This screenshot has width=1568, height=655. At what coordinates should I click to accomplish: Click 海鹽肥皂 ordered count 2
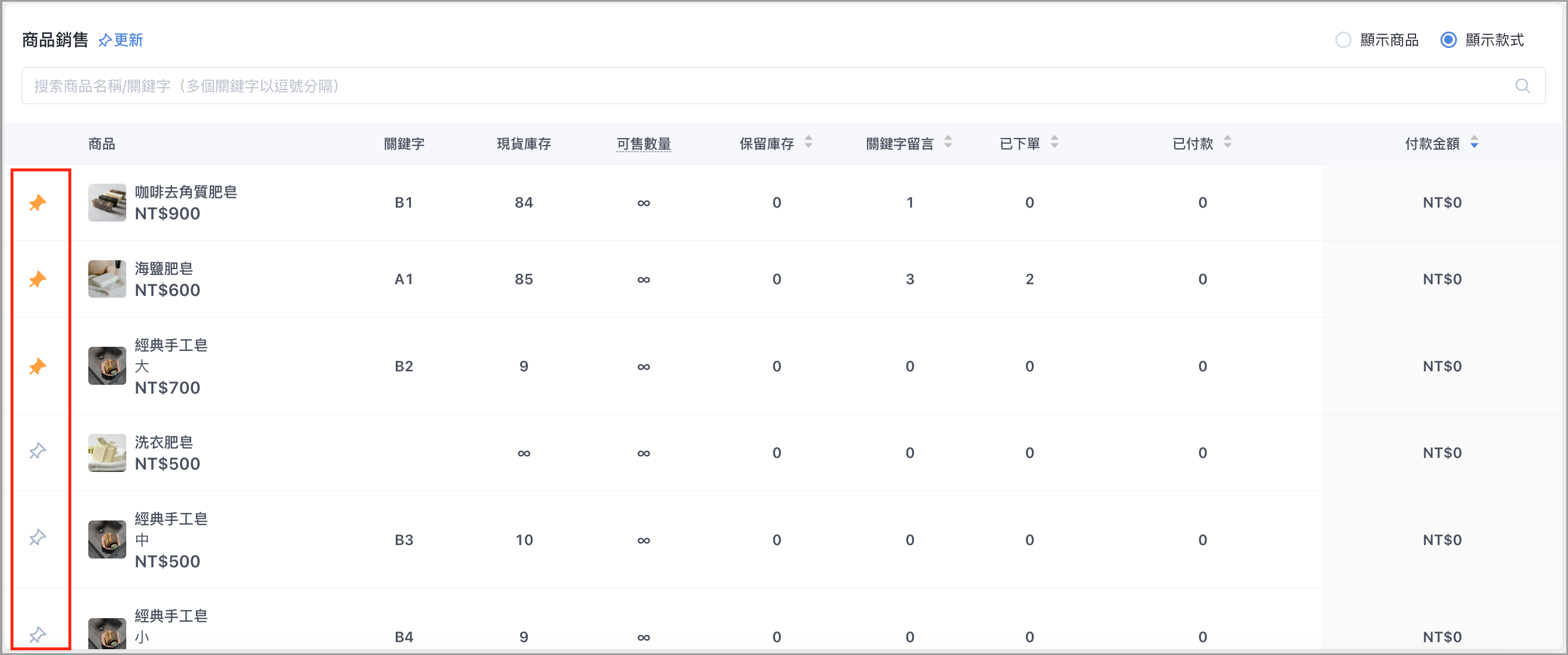[x=1030, y=280]
